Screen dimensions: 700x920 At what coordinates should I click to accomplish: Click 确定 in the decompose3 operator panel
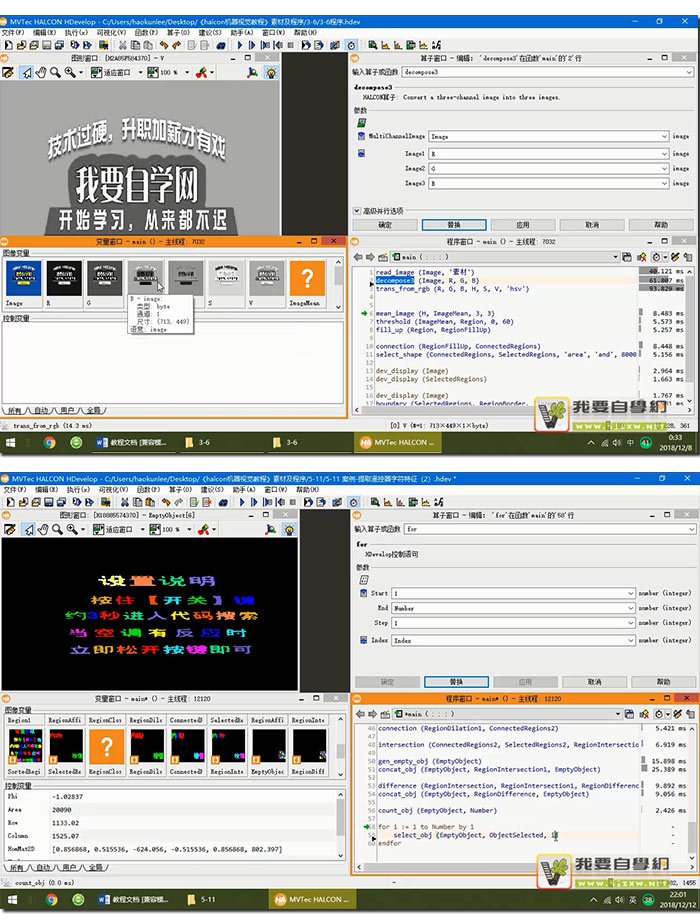385,225
